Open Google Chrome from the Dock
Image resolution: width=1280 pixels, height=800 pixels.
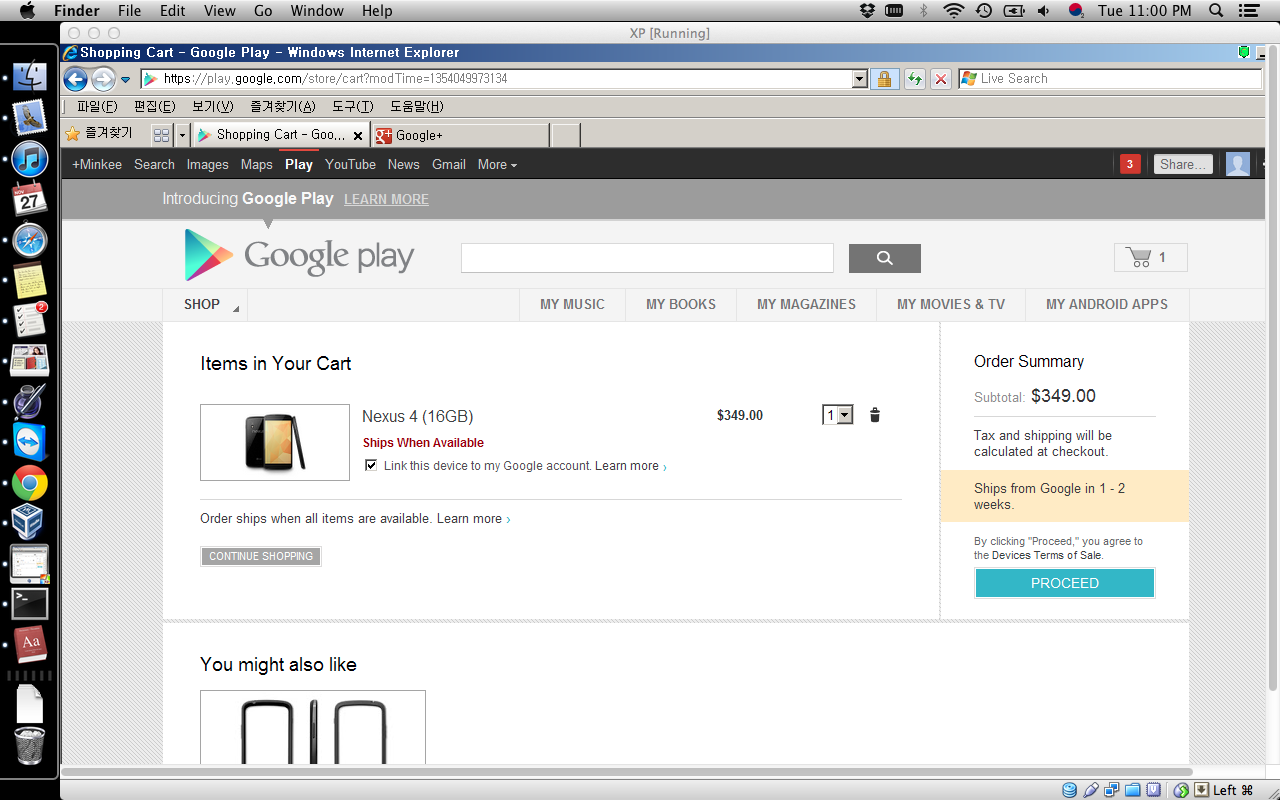coord(30,484)
